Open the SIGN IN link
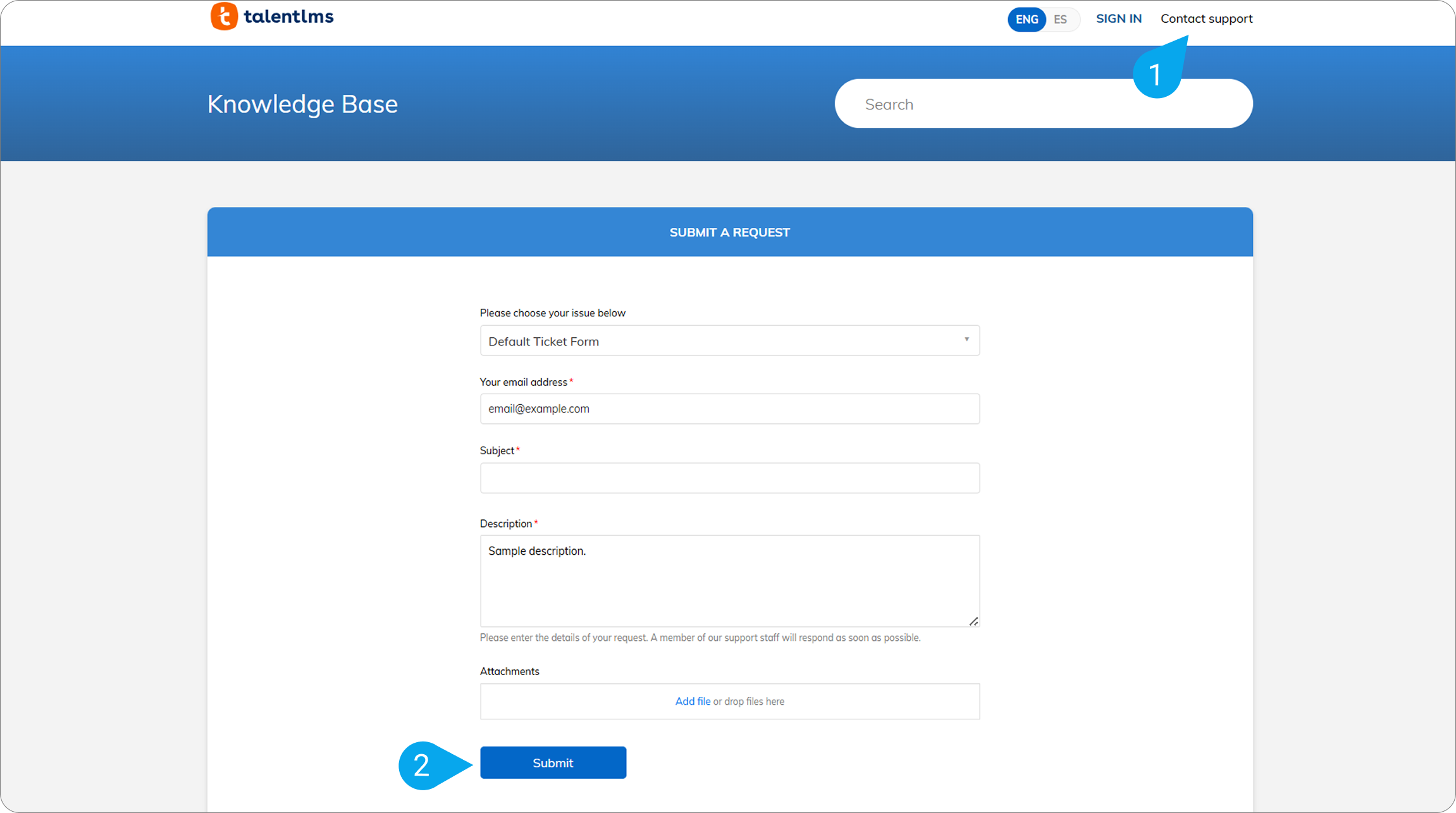This screenshot has height=813, width=1456. pyautogui.click(x=1118, y=18)
